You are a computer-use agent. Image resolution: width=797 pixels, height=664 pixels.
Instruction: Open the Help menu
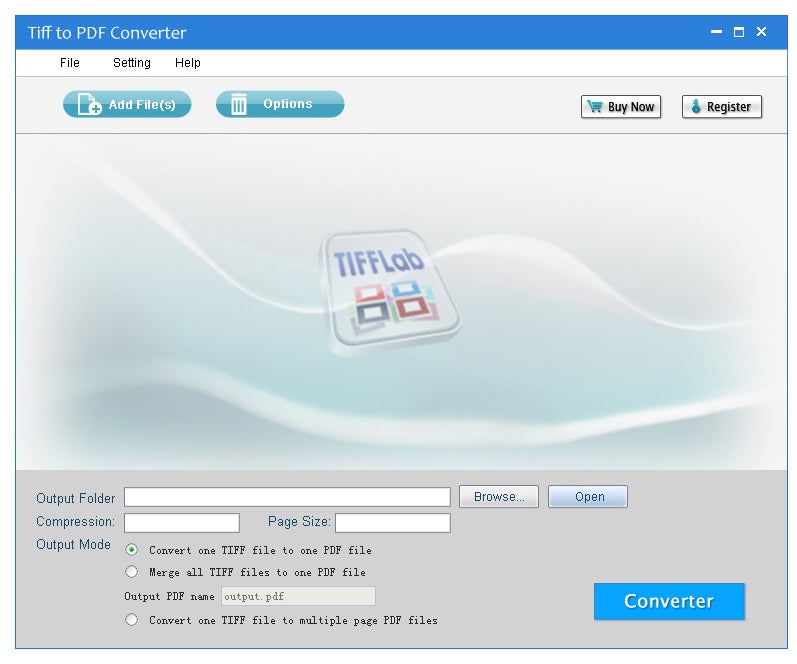click(188, 63)
